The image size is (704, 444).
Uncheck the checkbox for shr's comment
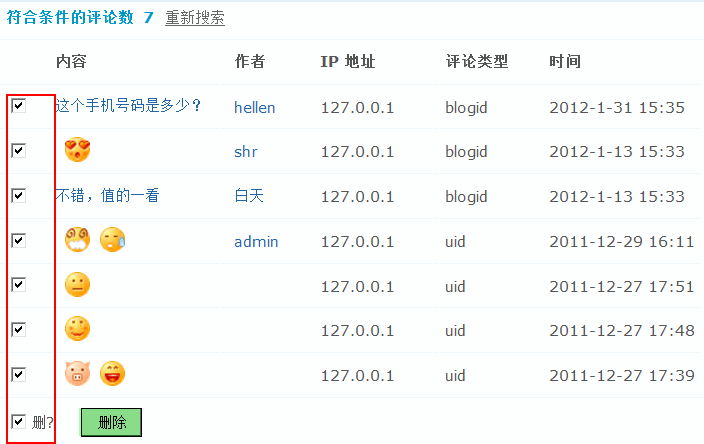coord(18,150)
